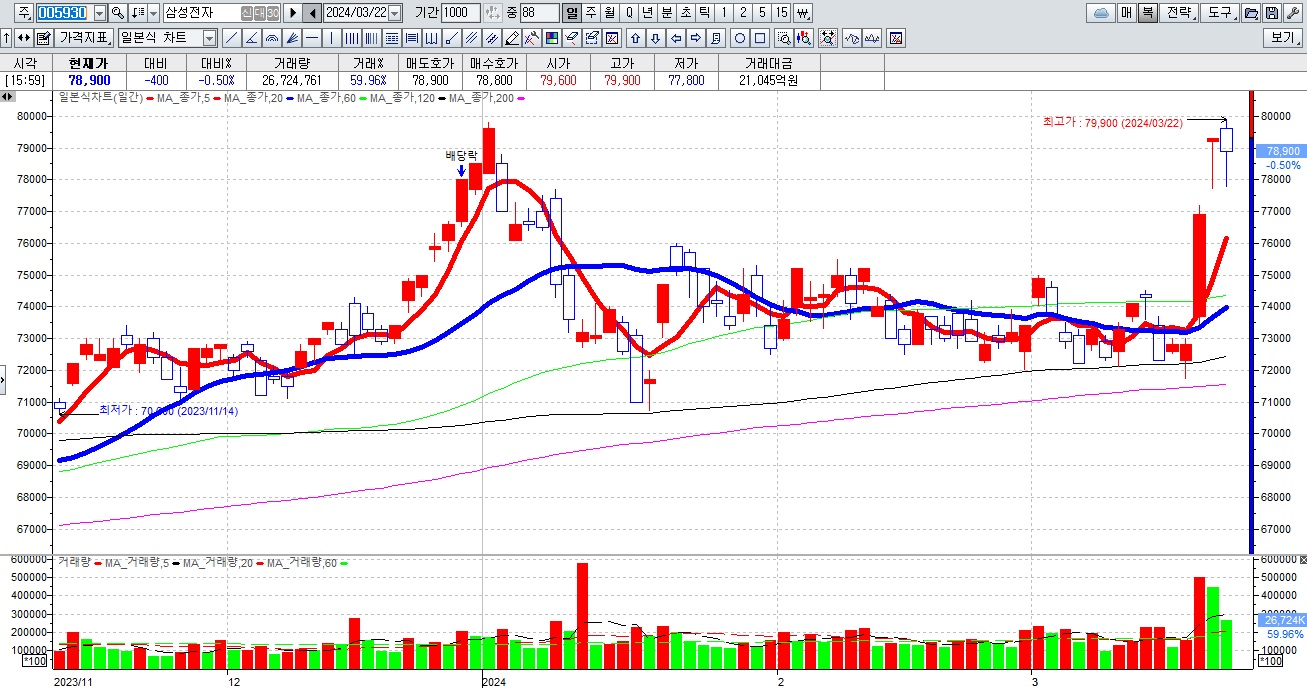Switch to 월 (monthly) period
Image resolution: width=1307 pixels, height=688 pixels.
[x=610, y=13]
